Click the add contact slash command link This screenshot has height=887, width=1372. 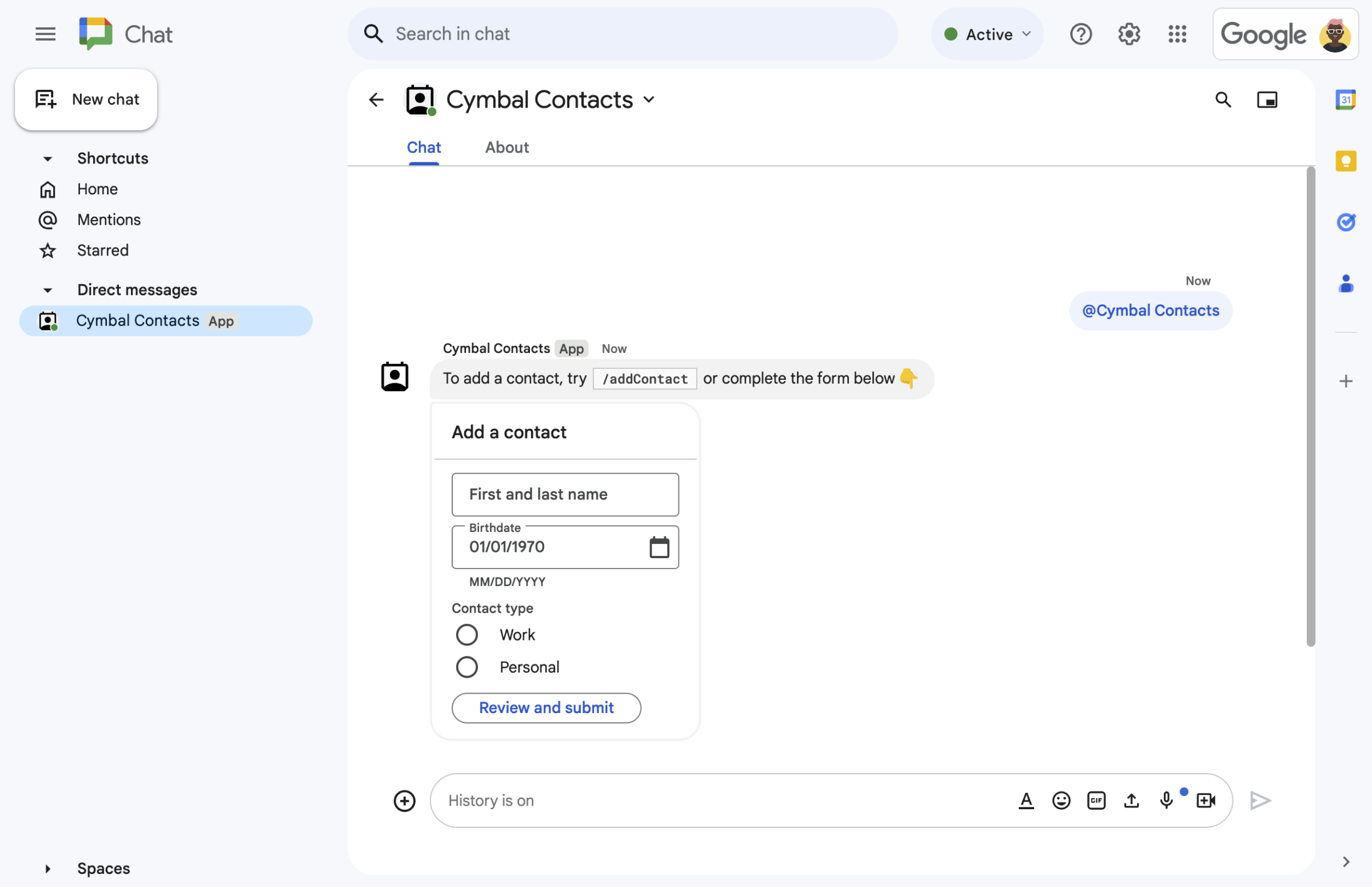(645, 378)
